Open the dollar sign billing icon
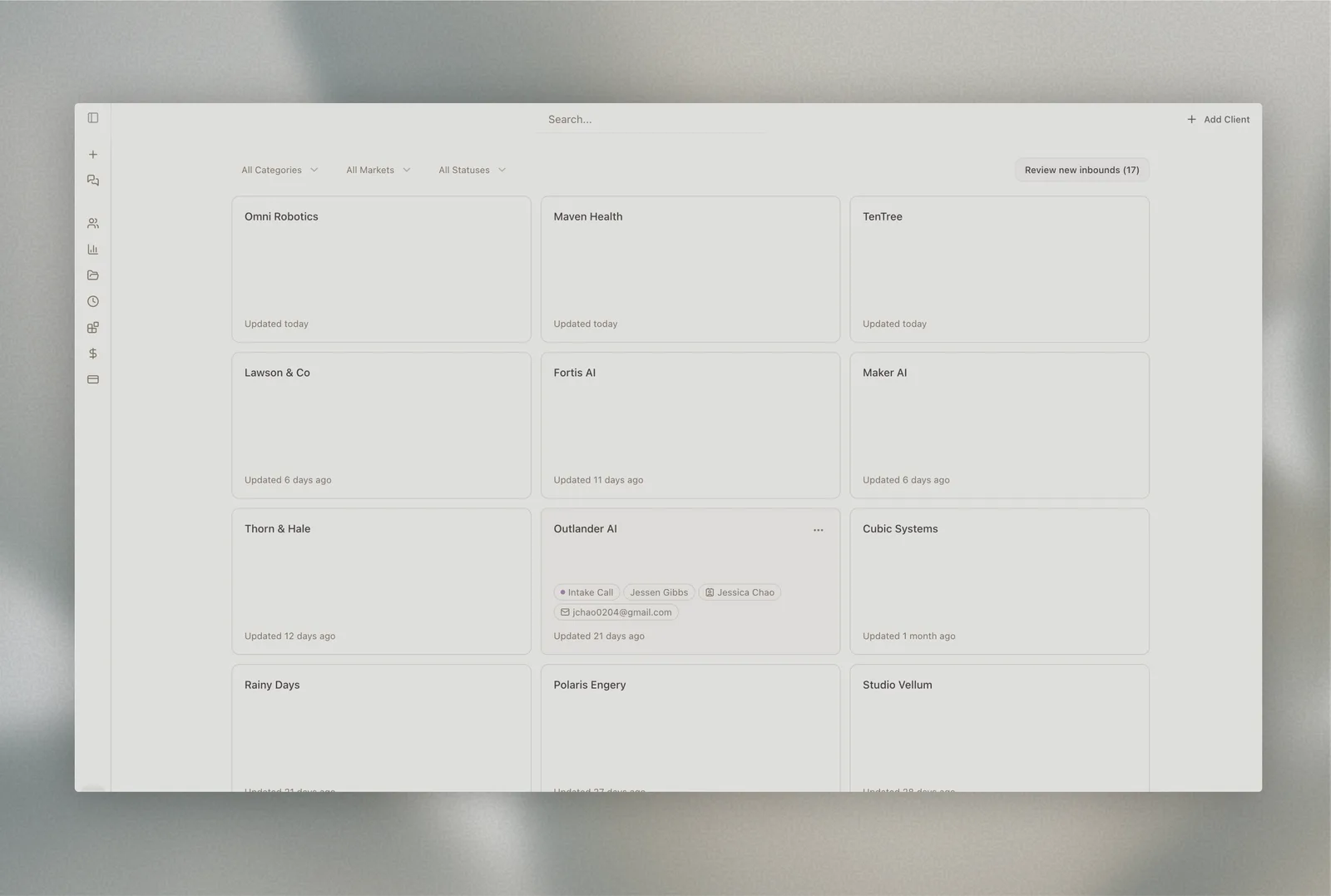 93,354
